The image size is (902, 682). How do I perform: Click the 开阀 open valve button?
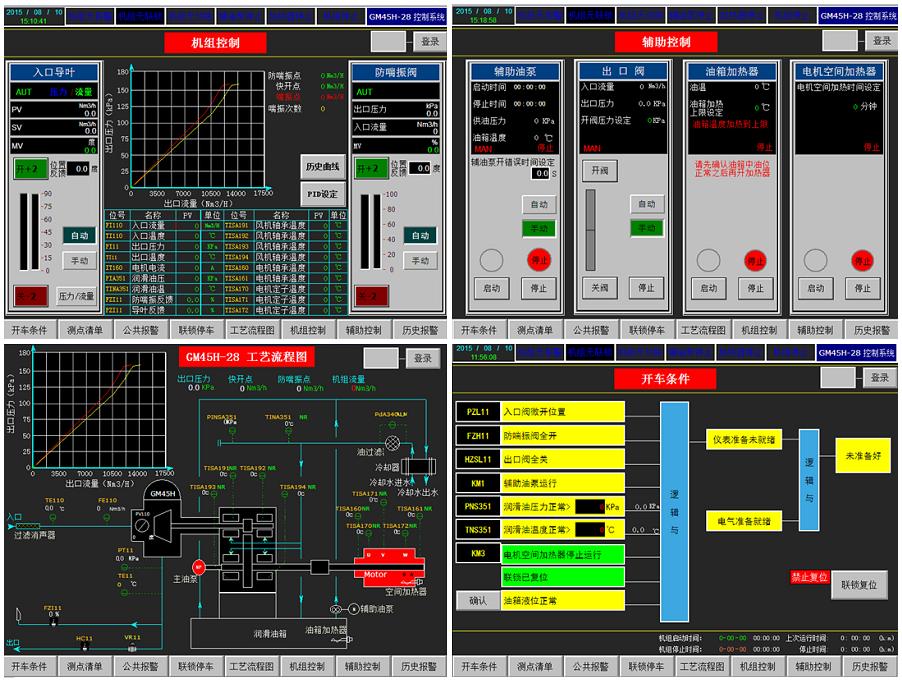pyautogui.click(x=600, y=171)
